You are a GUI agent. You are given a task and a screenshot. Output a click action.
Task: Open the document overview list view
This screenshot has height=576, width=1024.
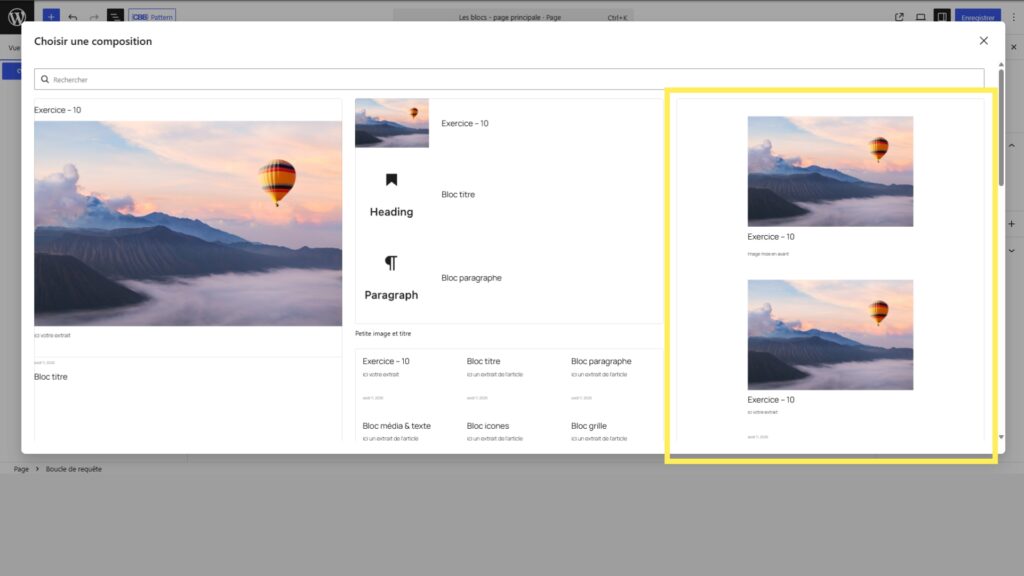[x=115, y=17]
